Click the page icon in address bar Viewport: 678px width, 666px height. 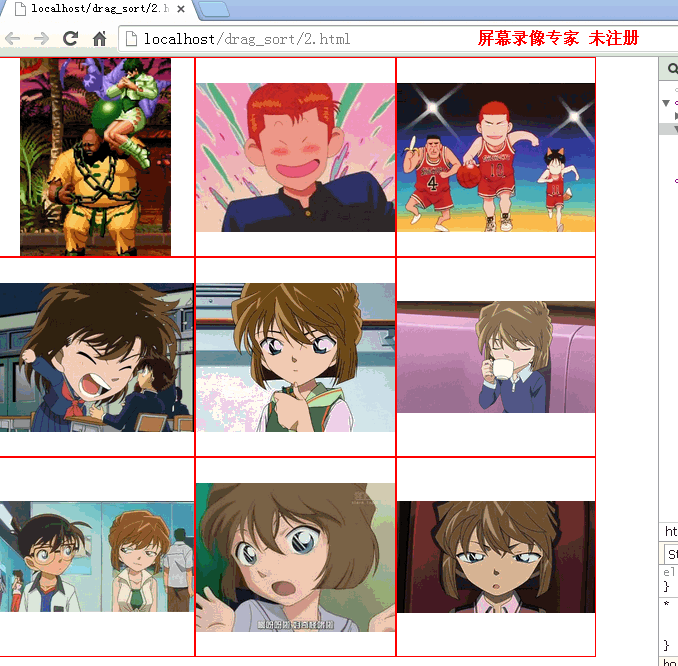[130, 39]
